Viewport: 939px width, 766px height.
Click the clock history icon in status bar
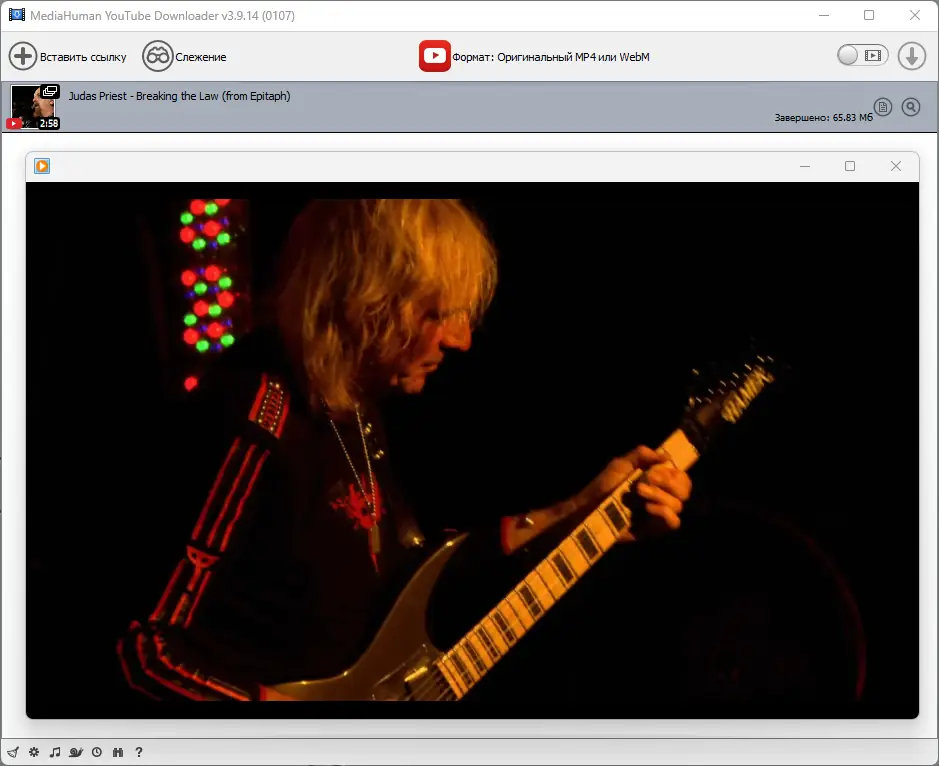pyautogui.click(x=97, y=752)
